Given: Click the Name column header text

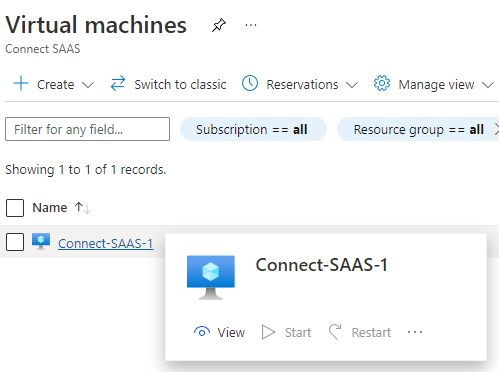Looking at the screenshot, I should tap(50, 208).
